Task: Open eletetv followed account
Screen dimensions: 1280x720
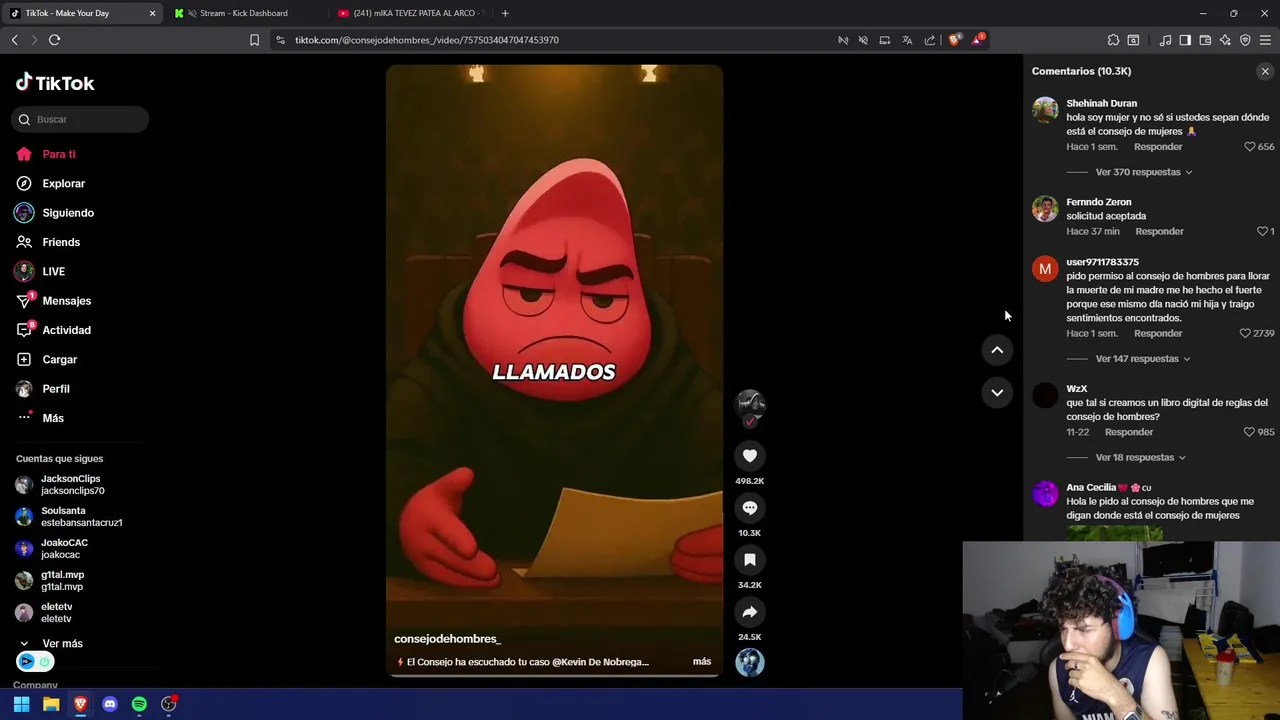Action: pos(44,613)
